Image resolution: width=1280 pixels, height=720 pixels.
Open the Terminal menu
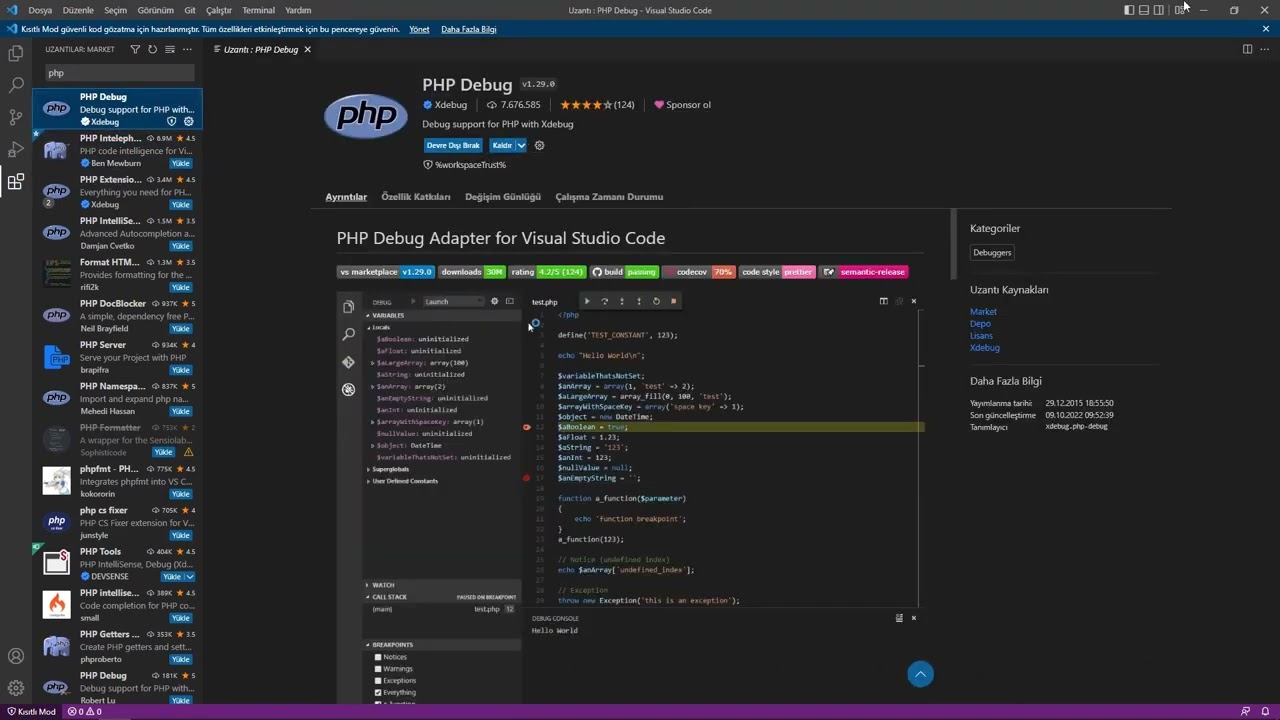click(x=258, y=10)
